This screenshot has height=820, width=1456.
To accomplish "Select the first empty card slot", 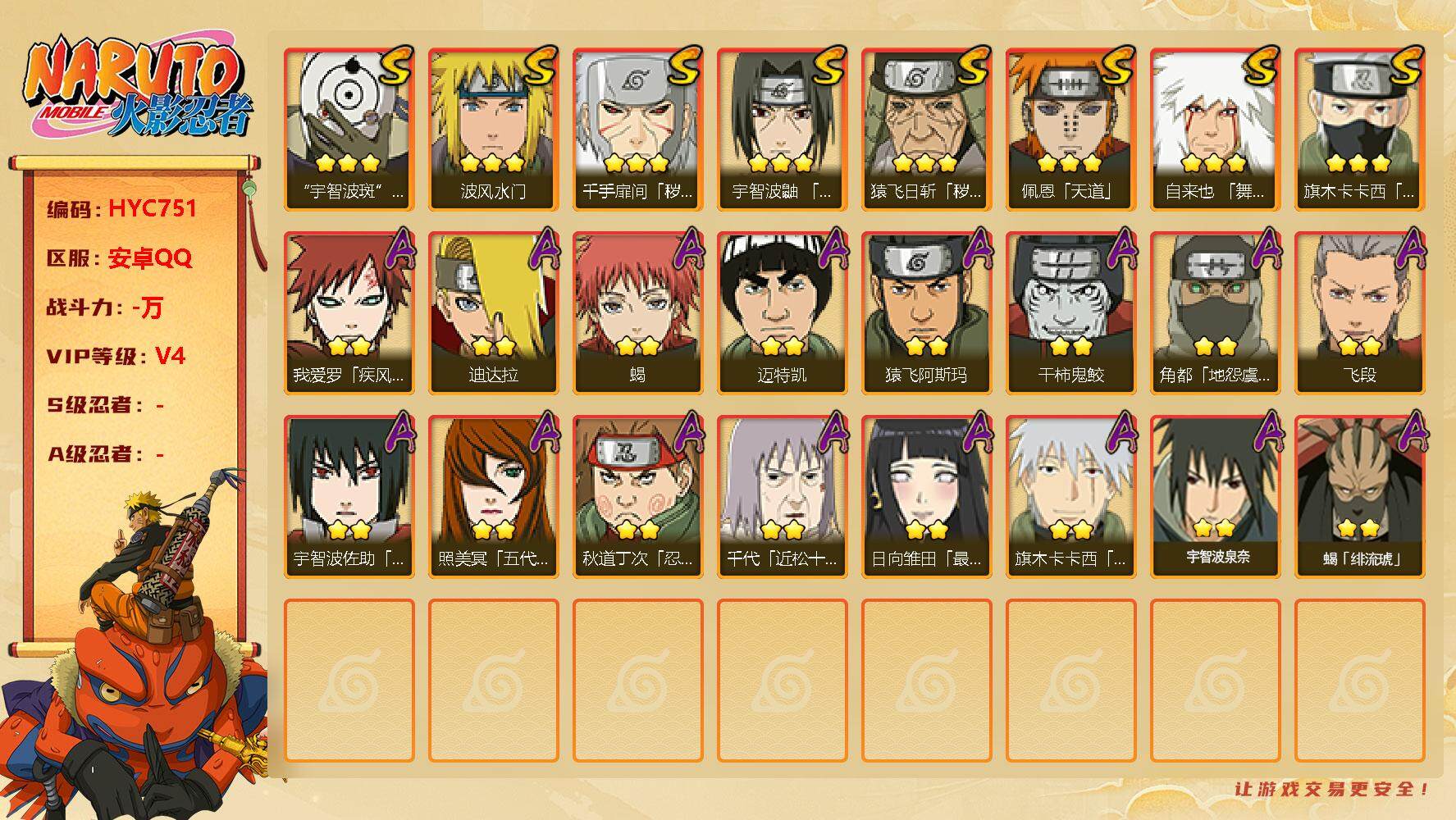I will tap(349, 681).
